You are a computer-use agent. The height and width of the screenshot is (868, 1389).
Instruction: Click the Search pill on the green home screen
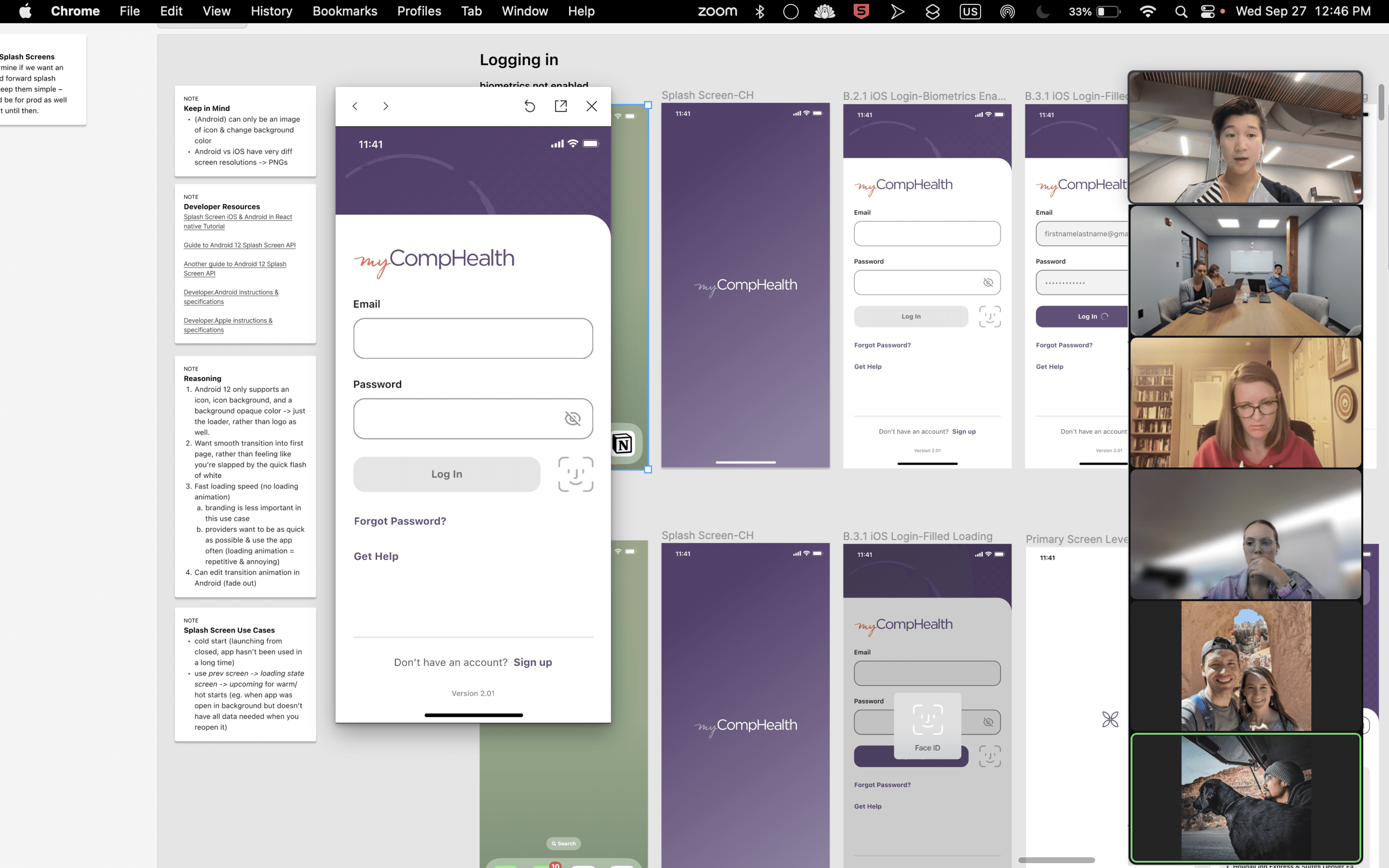(563, 843)
